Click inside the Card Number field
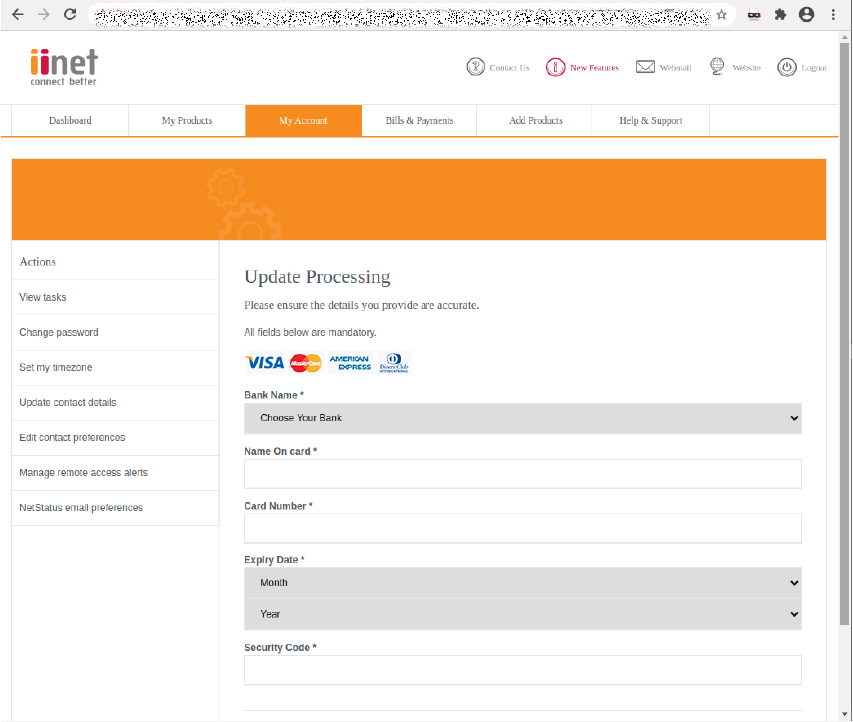The width and height of the screenshot is (853, 722). click(x=522, y=528)
